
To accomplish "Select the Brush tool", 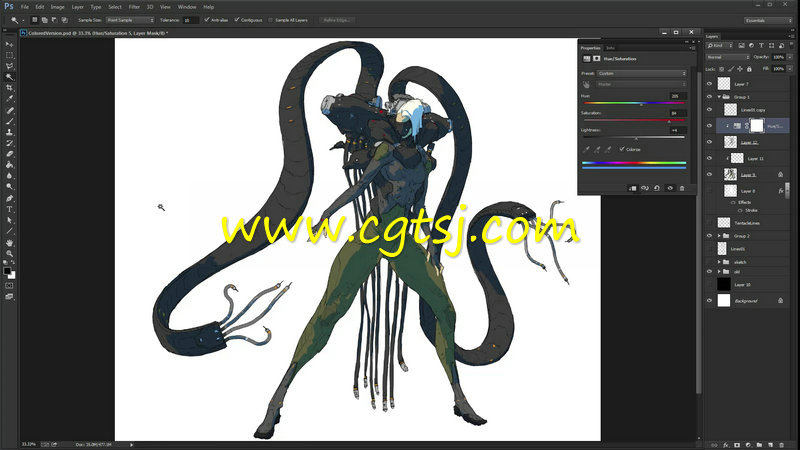I will [x=9, y=121].
